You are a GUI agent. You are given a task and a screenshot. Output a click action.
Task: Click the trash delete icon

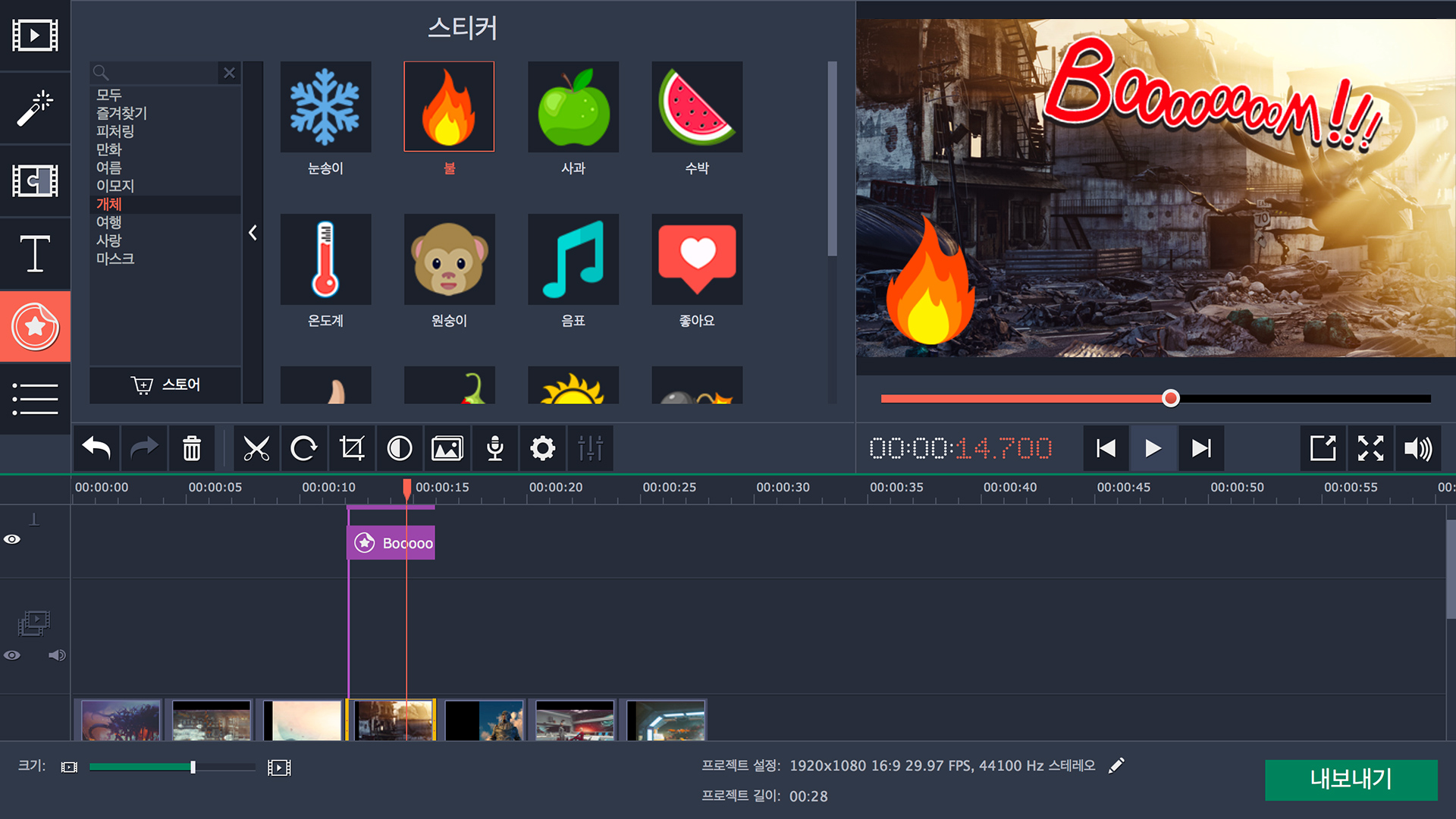pos(192,449)
